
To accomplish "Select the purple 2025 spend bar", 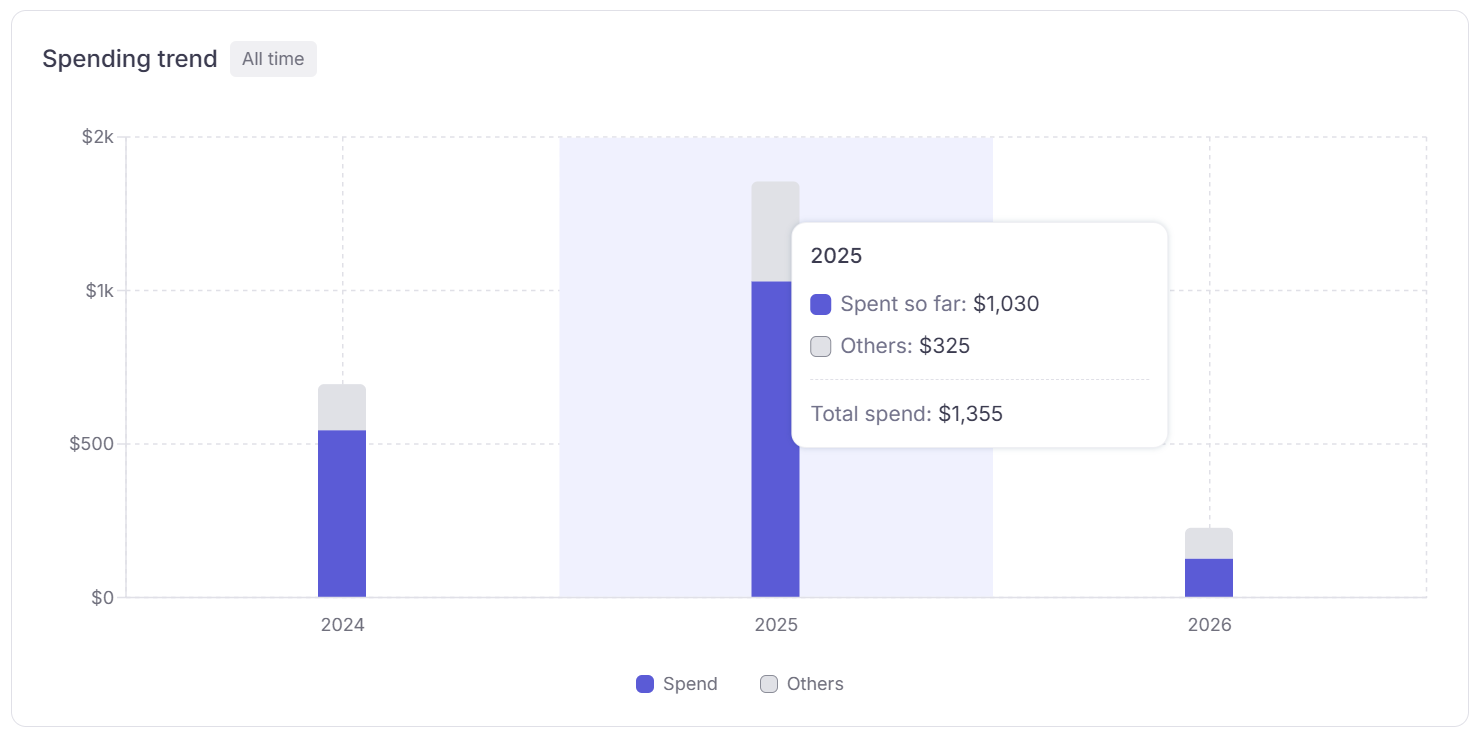I will point(775,440).
